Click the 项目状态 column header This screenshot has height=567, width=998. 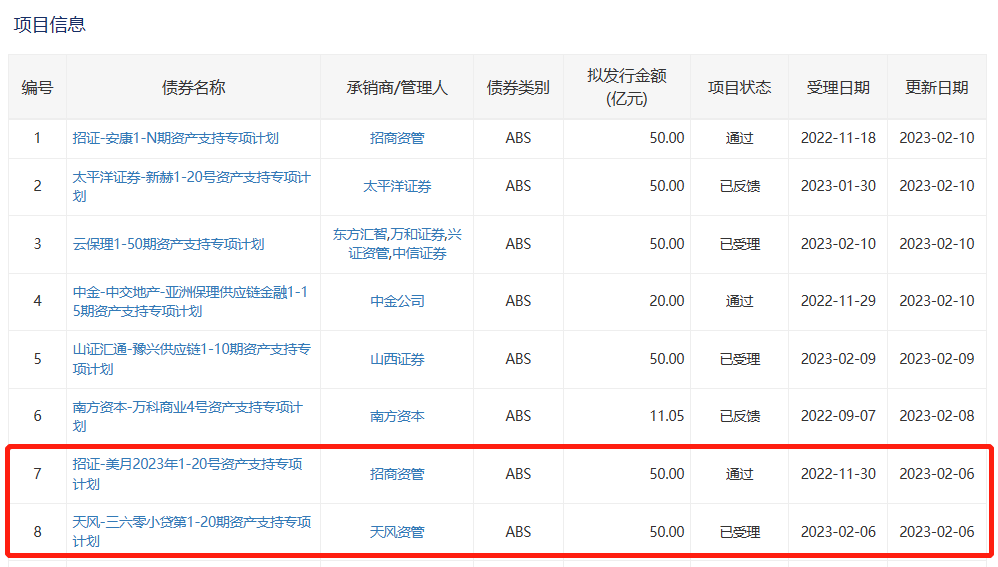coord(740,88)
